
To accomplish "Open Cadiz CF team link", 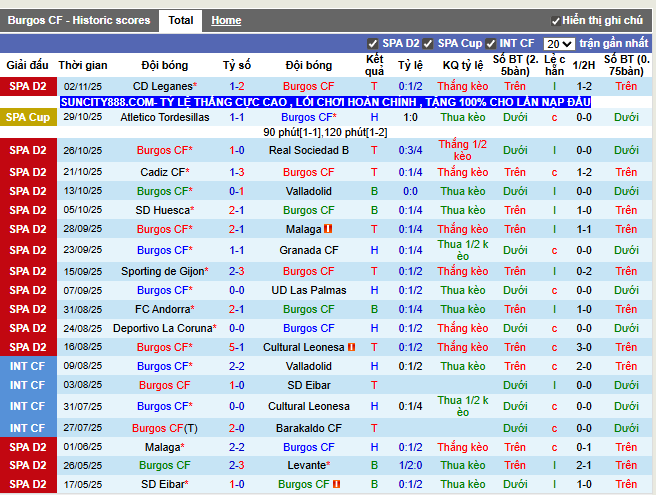I will (x=164, y=172).
